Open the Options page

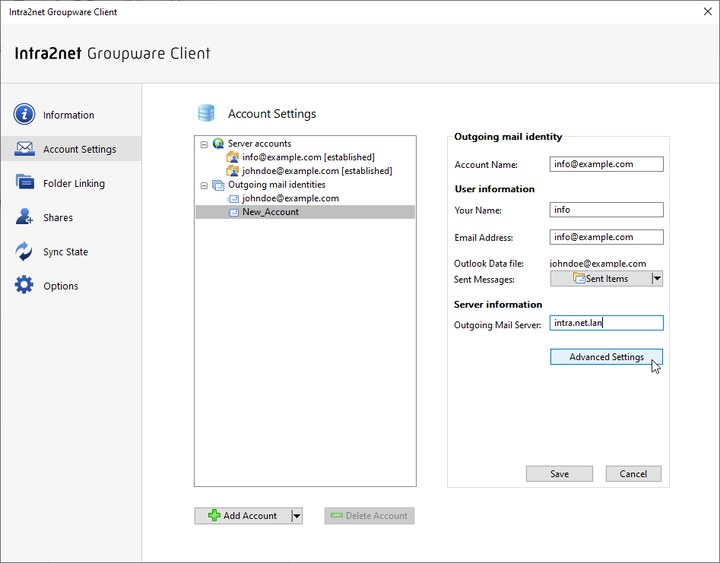tap(71, 286)
